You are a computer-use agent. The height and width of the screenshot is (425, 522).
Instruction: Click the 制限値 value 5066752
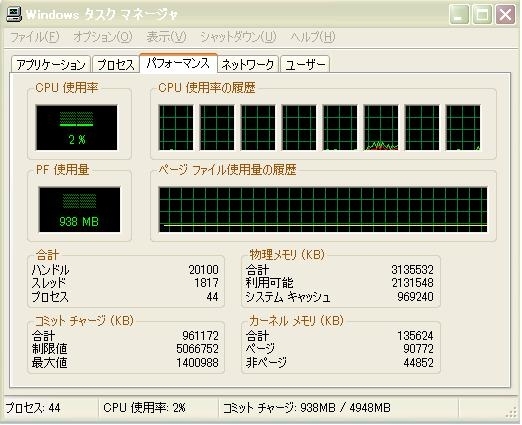[197, 349]
